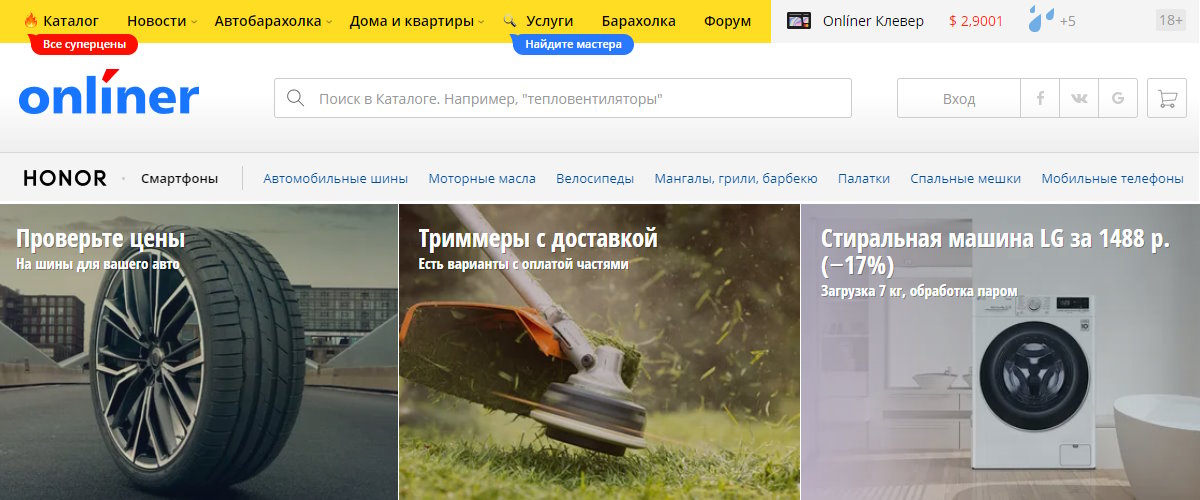The image size is (1200, 500).
Task: Open Моторные масла category
Action: click(482, 179)
